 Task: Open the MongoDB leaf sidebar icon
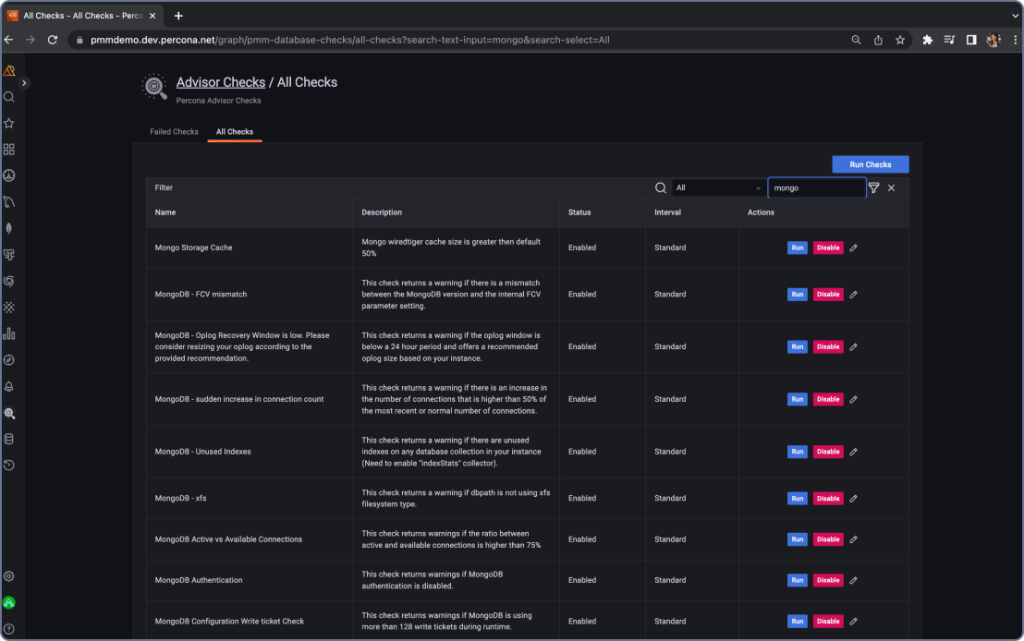click(x=9, y=228)
